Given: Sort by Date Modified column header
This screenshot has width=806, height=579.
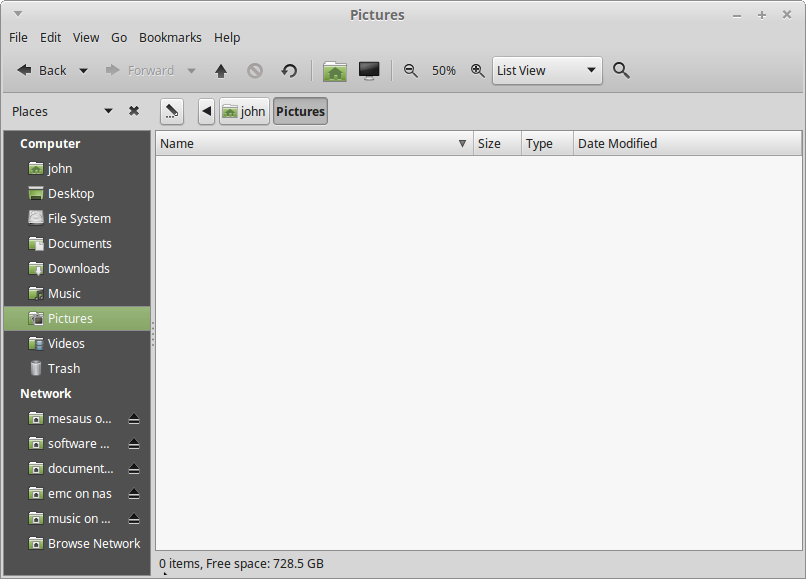Looking at the screenshot, I should pos(687,143).
